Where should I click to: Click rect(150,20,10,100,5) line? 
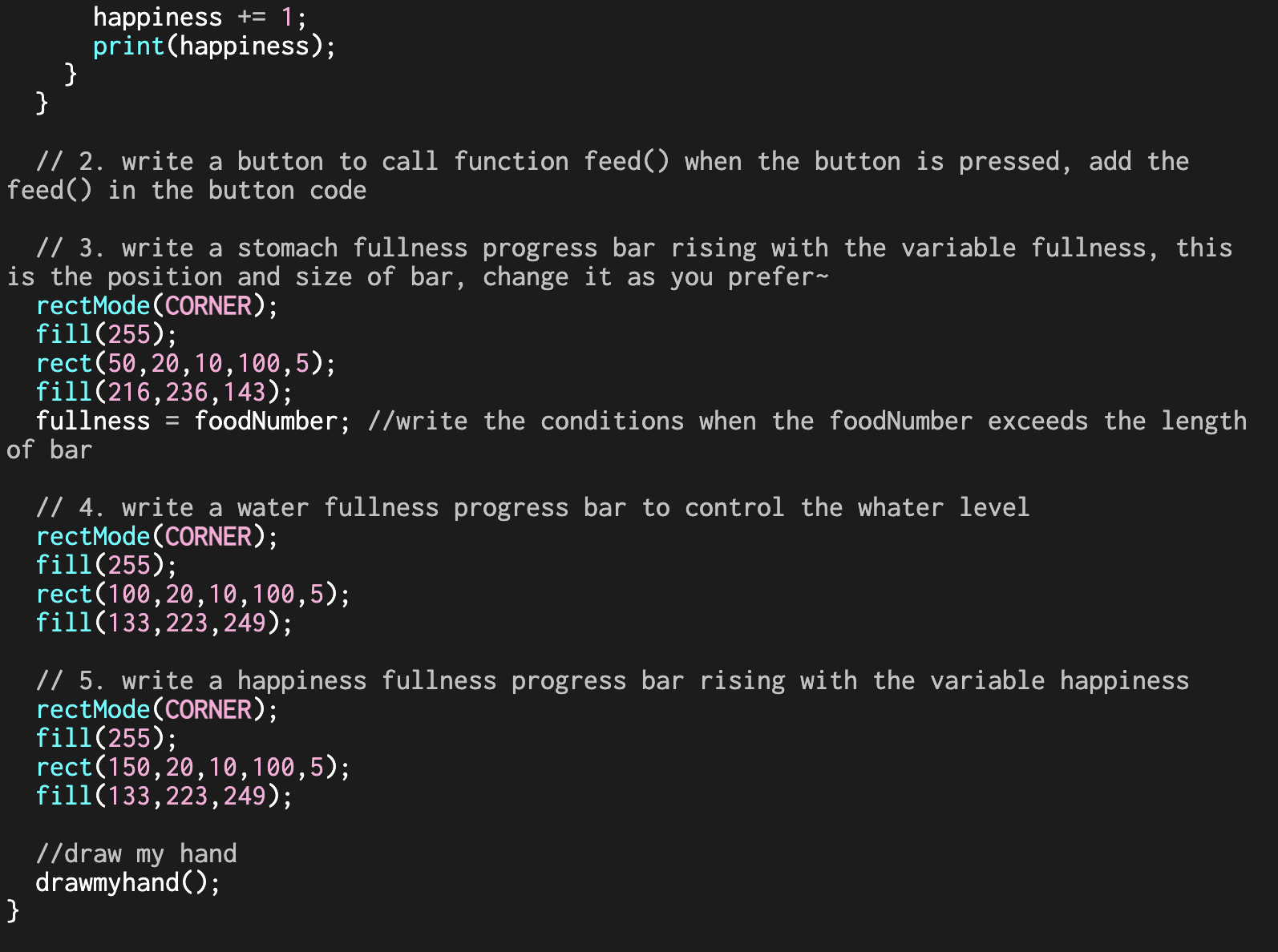tap(193, 767)
